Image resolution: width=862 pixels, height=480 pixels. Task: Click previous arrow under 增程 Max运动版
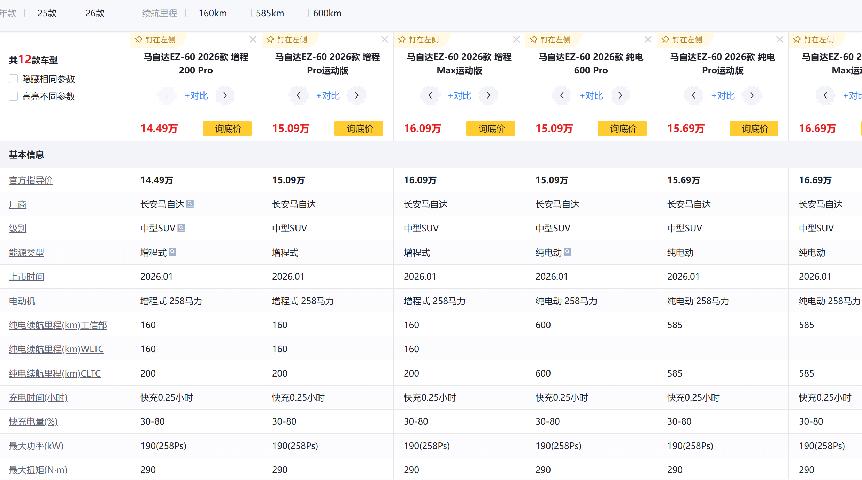click(430, 96)
